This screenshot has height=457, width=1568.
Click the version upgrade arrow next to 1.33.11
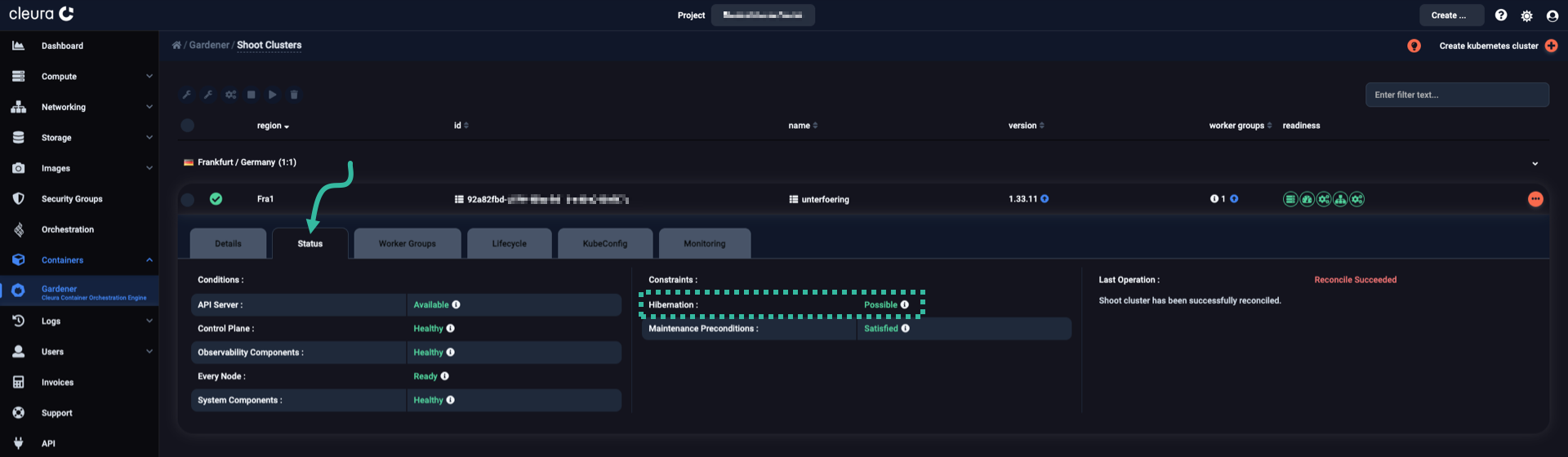tap(1045, 199)
